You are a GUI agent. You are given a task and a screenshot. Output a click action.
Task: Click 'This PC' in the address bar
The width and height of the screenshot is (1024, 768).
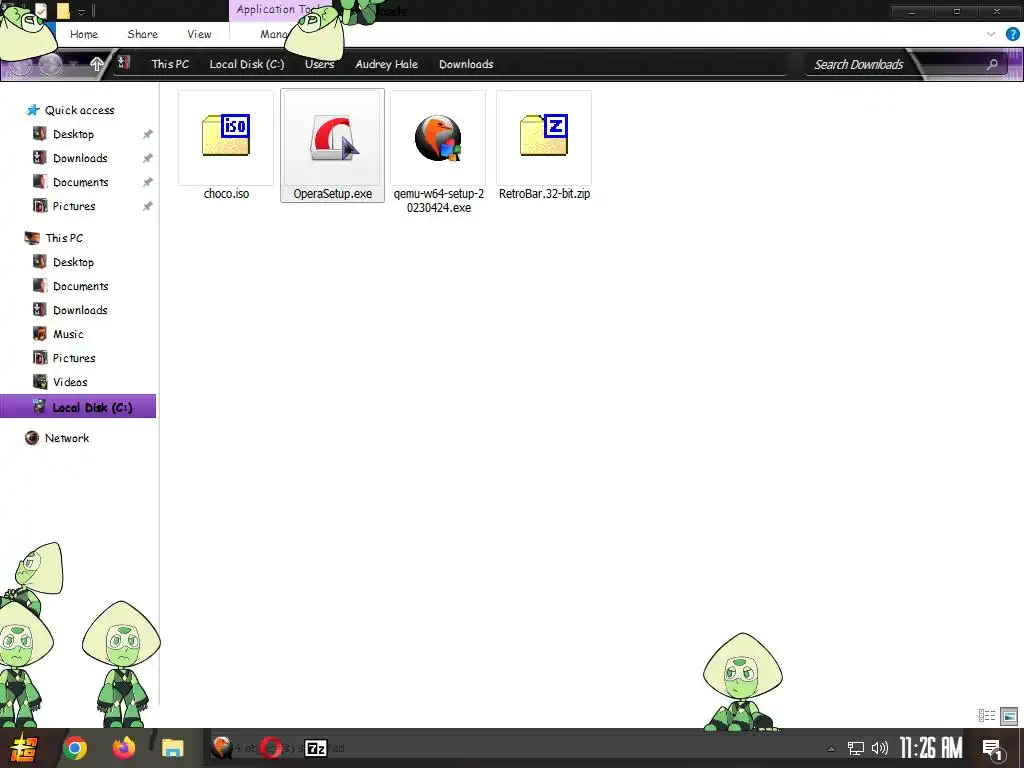click(170, 64)
